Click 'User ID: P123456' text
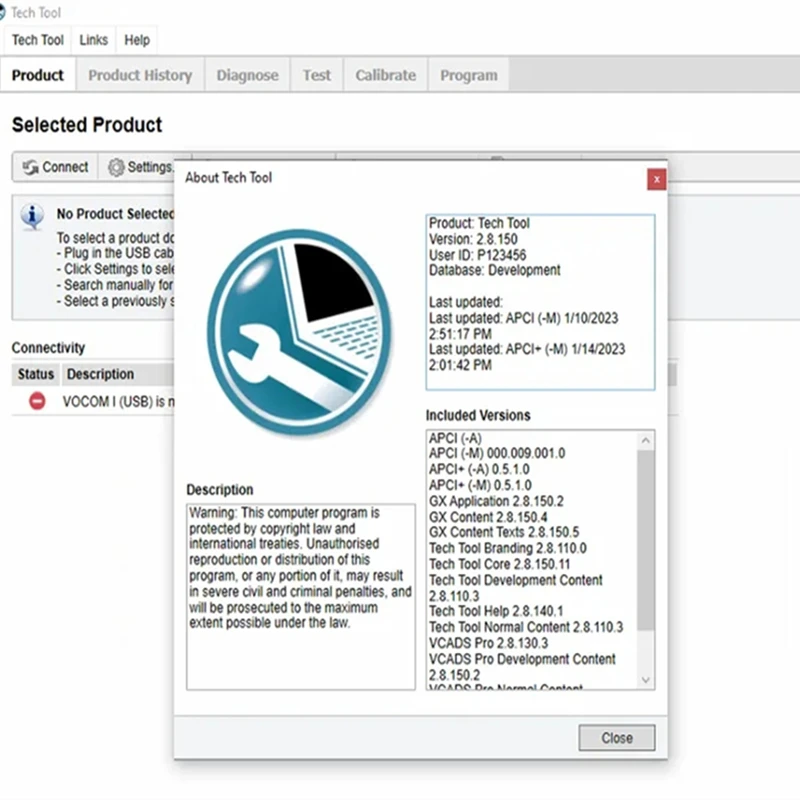The image size is (800, 800). [478, 255]
